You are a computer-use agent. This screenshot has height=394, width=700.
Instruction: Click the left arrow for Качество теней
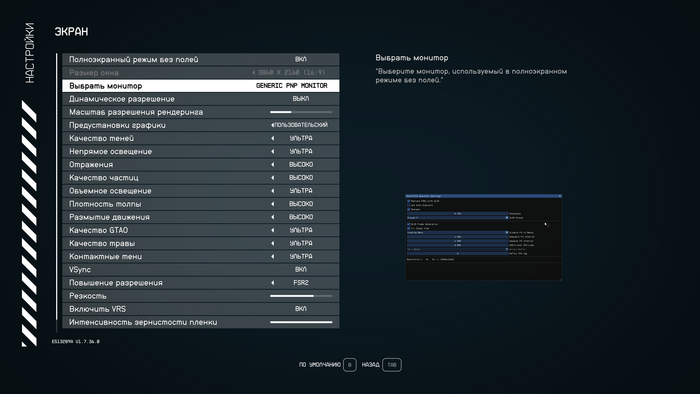[272, 138]
